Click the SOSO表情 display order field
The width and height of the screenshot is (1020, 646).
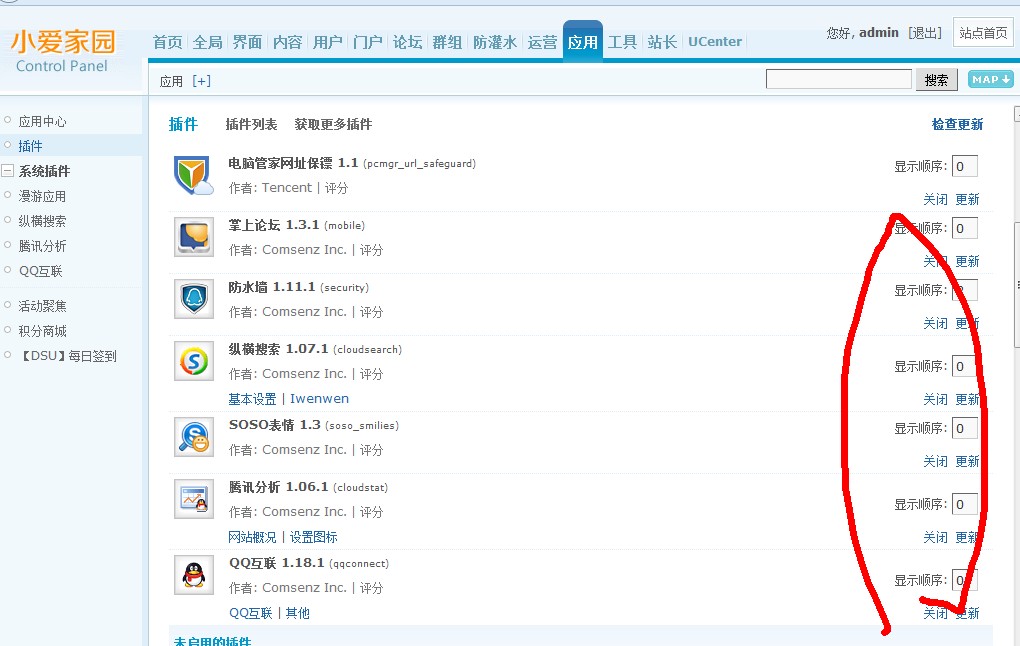[x=964, y=428]
